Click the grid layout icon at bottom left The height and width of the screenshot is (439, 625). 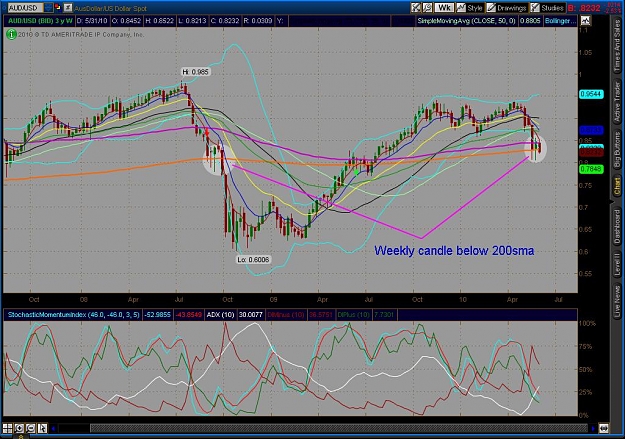point(8,428)
